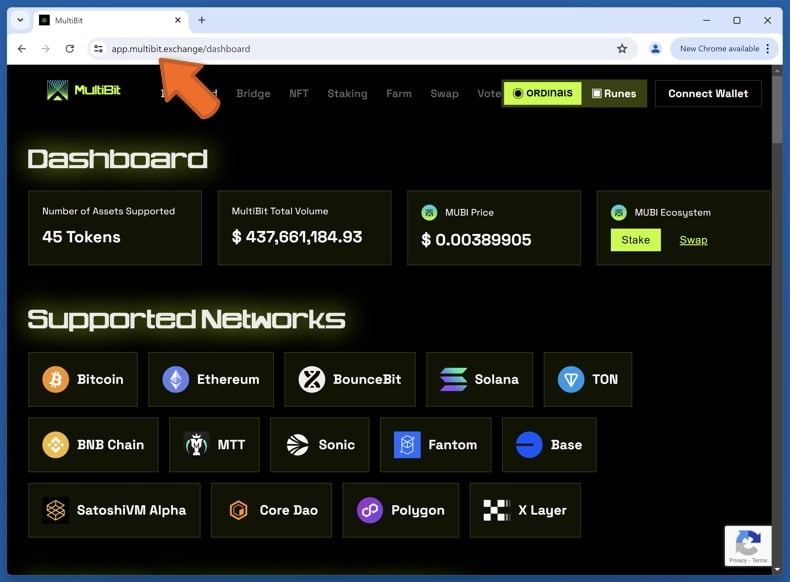Click the Swap link in MUBI Ecosystem
790x582 pixels.
693,240
